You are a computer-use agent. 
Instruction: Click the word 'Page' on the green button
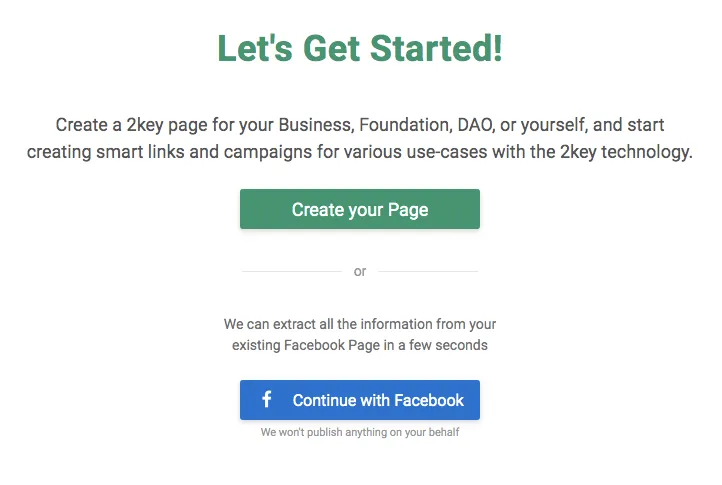pos(408,210)
